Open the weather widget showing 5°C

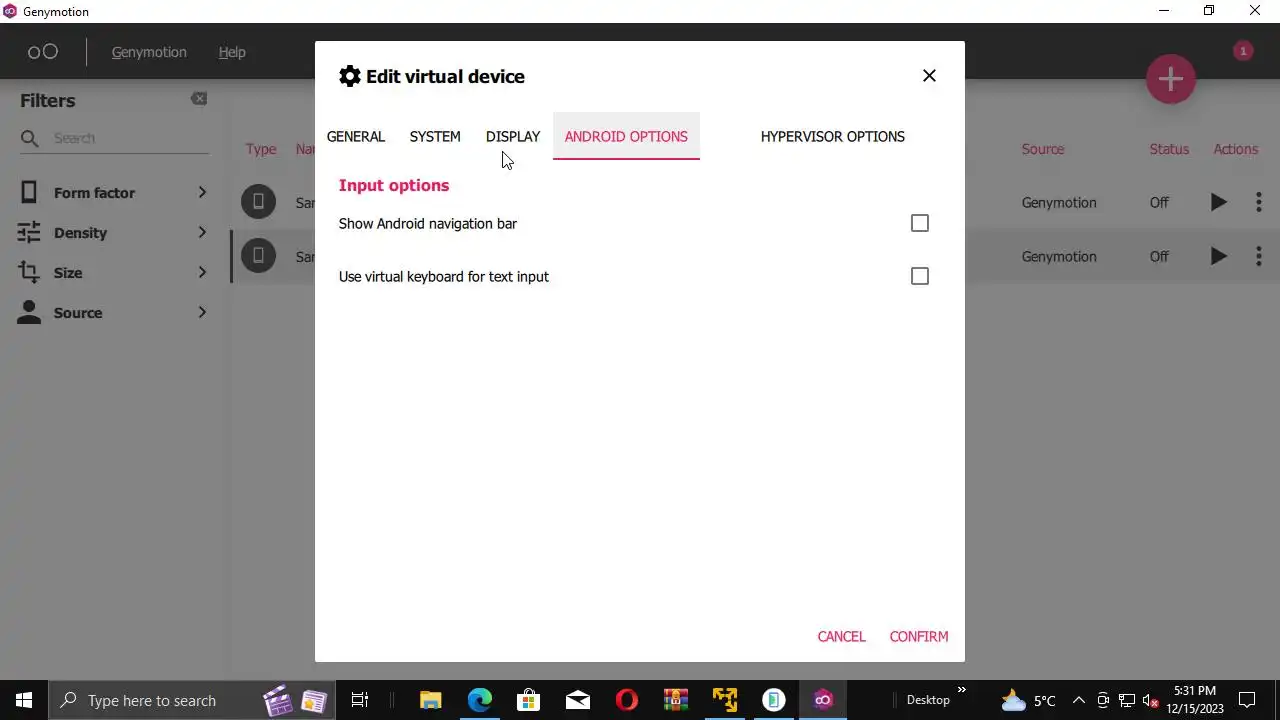(1029, 700)
